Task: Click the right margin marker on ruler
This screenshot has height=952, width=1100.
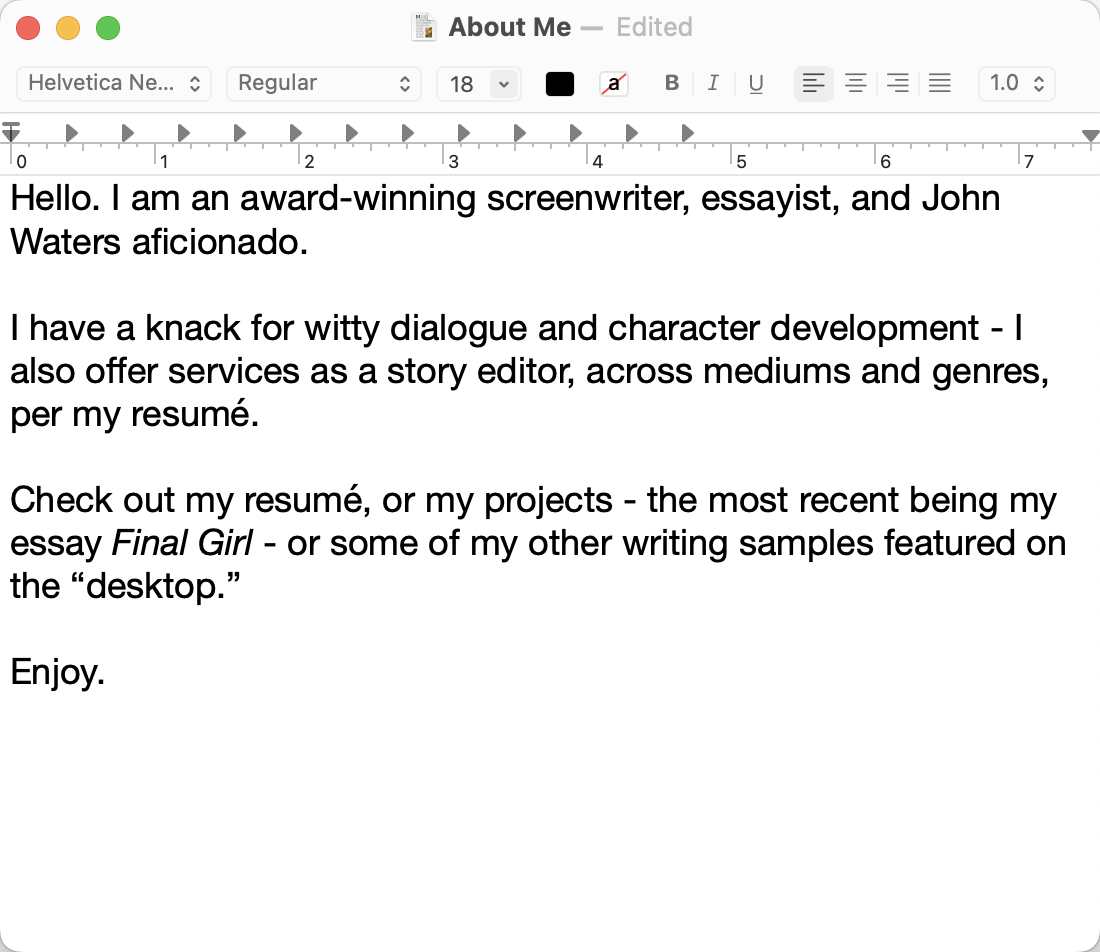Action: [1091, 135]
